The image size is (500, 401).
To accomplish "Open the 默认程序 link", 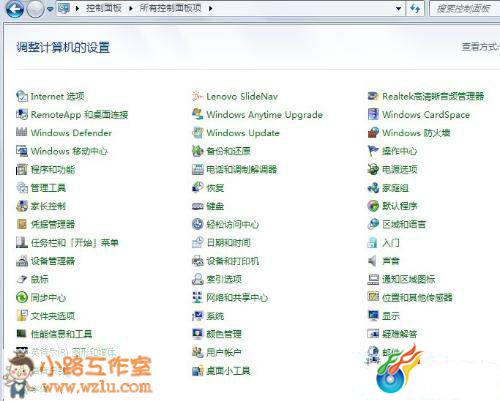I will click(400, 206).
